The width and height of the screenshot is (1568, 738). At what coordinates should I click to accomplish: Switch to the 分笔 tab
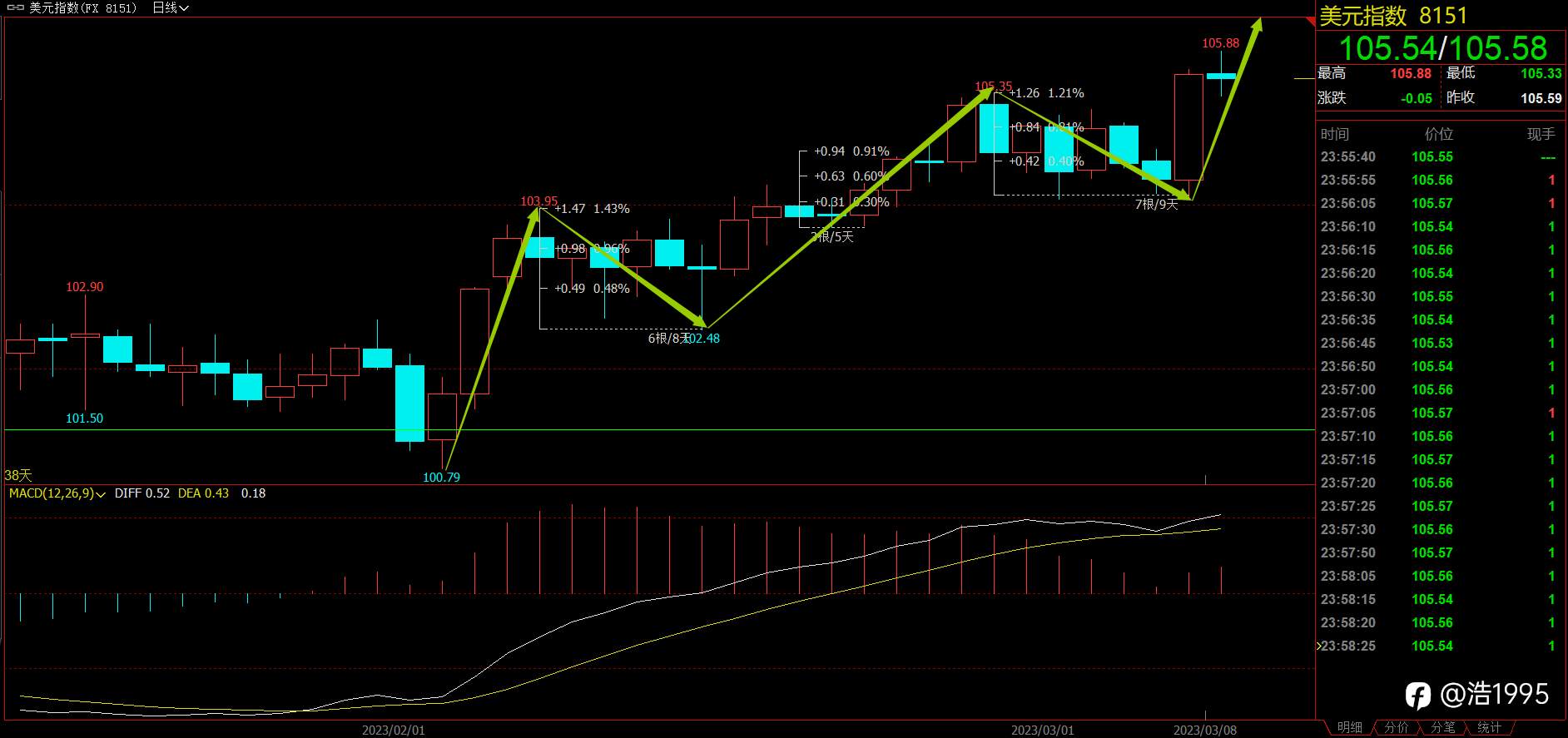click(x=1442, y=727)
